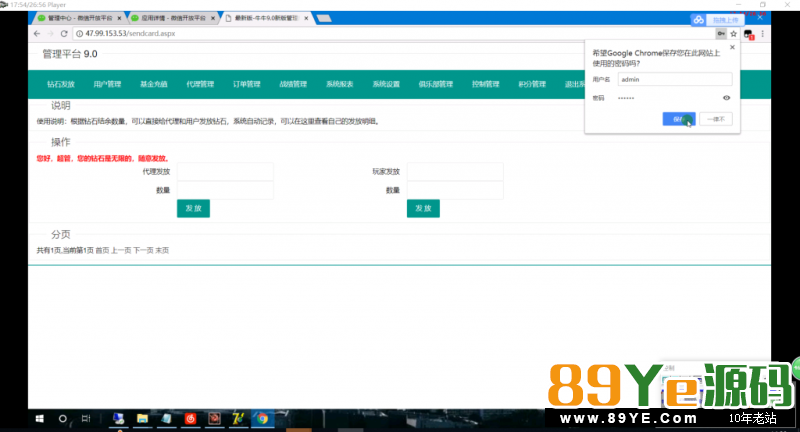The width and height of the screenshot is (800, 432).
Task: Open the 用户管理 menu item
Action: coord(107,84)
